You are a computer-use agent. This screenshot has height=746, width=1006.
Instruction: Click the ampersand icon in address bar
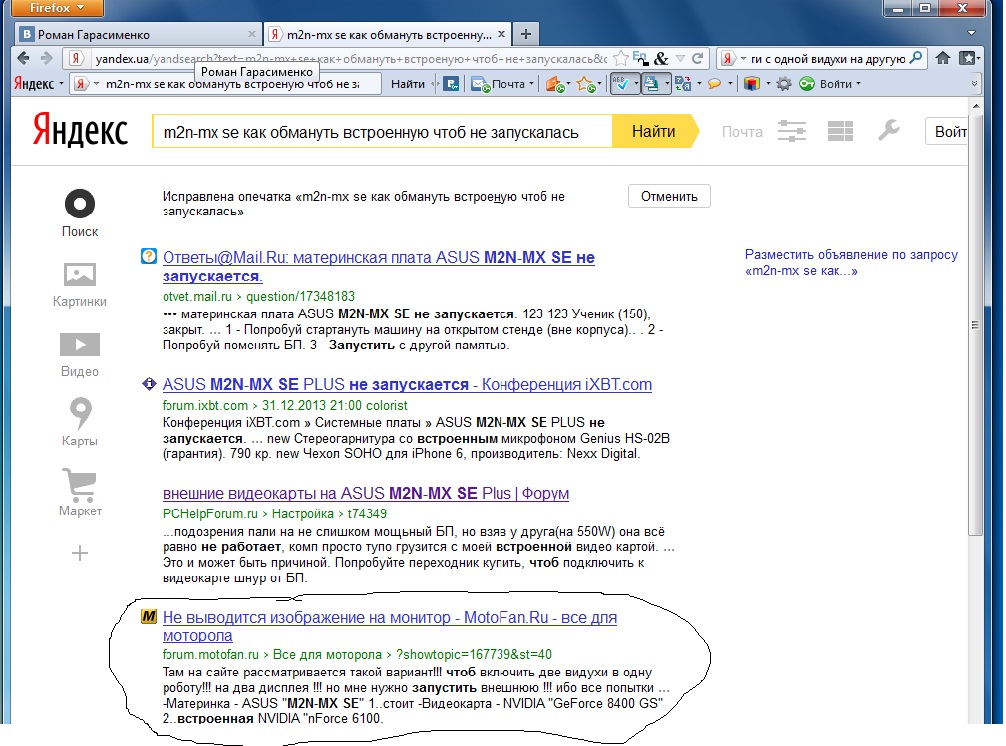tap(661, 58)
